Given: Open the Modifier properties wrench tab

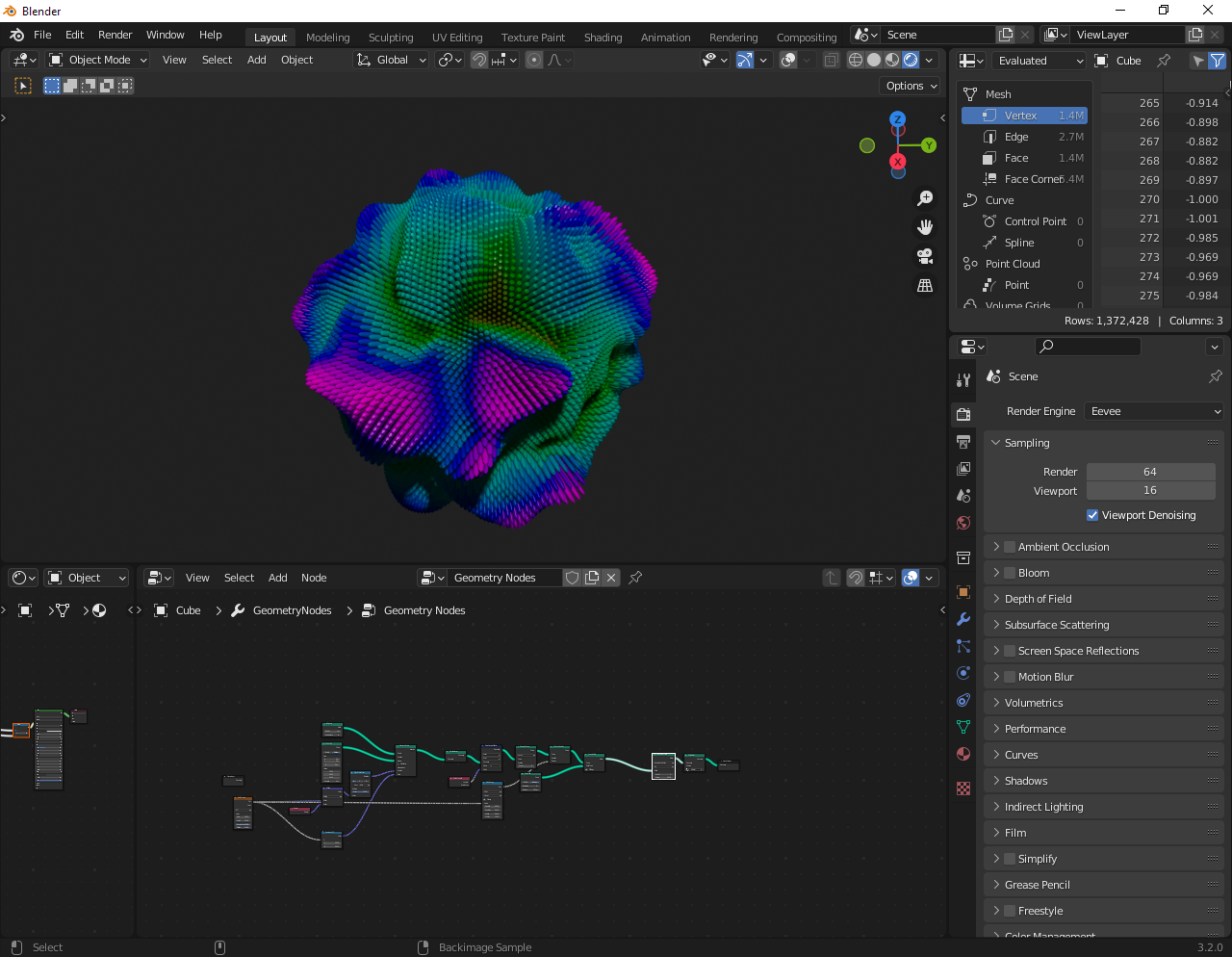Looking at the screenshot, I should click(x=963, y=619).
